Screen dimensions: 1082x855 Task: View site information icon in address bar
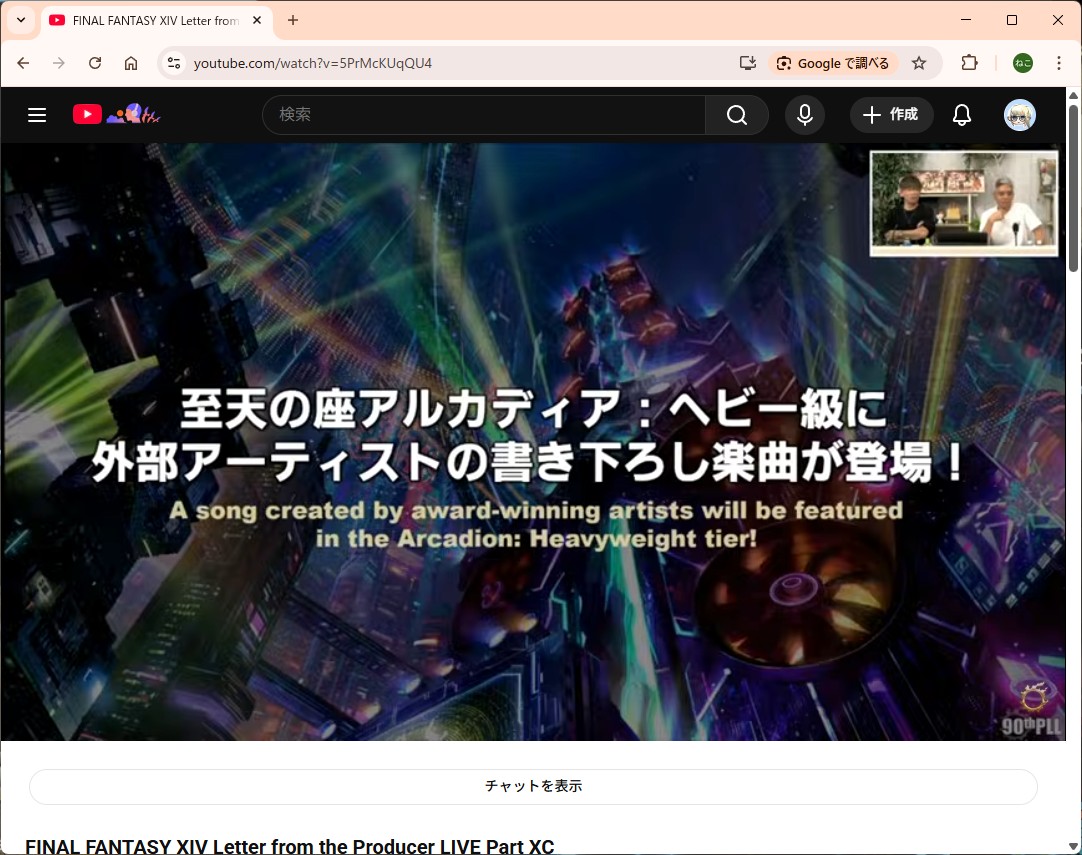click(x=174, y=63)
